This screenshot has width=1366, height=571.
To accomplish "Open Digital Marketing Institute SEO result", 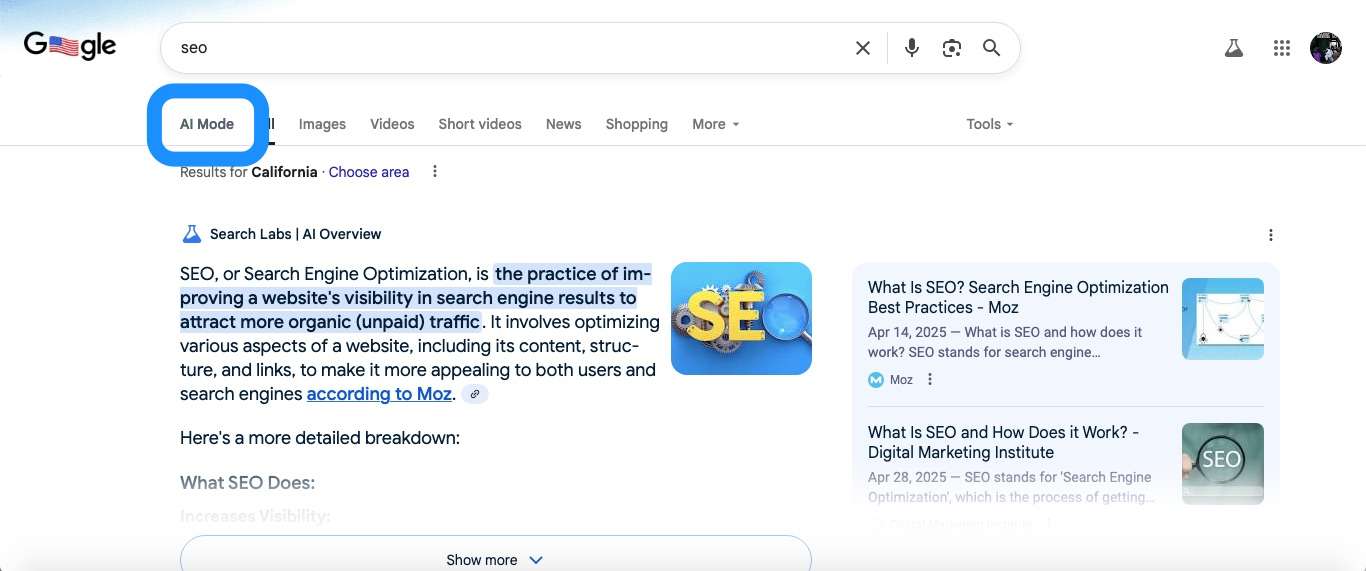I will tap(1004, 442).
